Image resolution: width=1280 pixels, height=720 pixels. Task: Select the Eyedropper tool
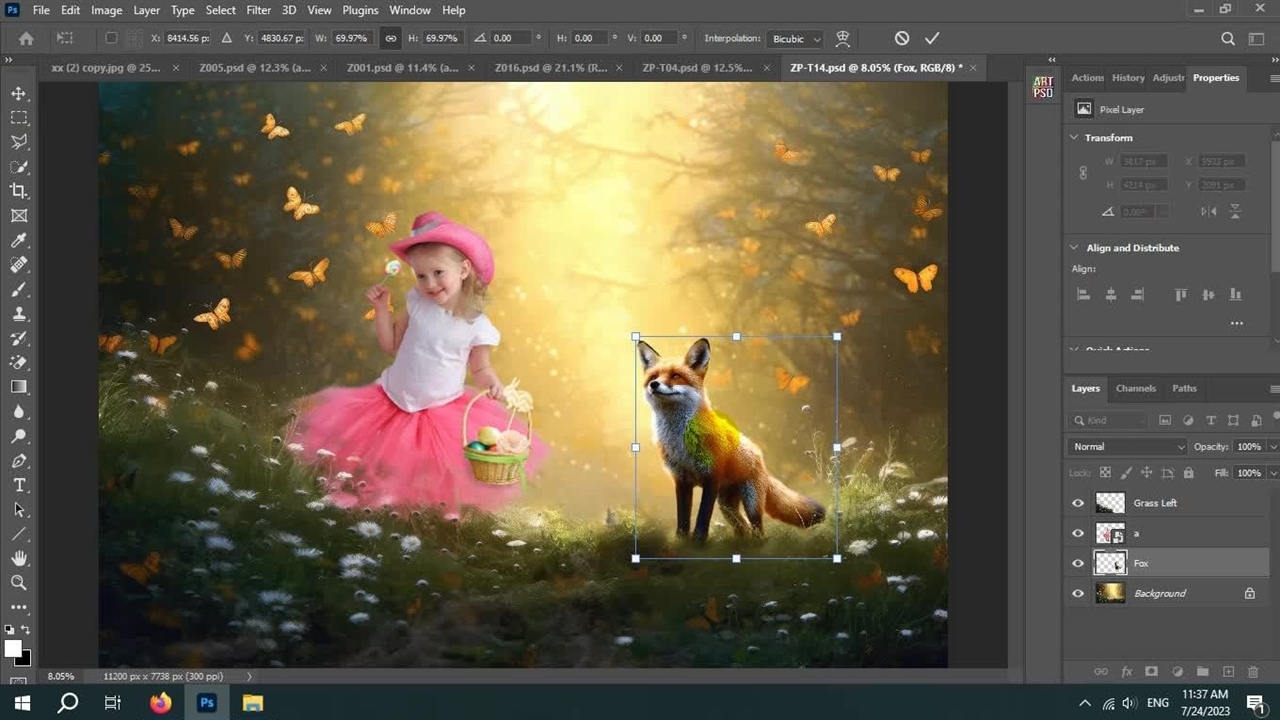[x=19, y=240]
